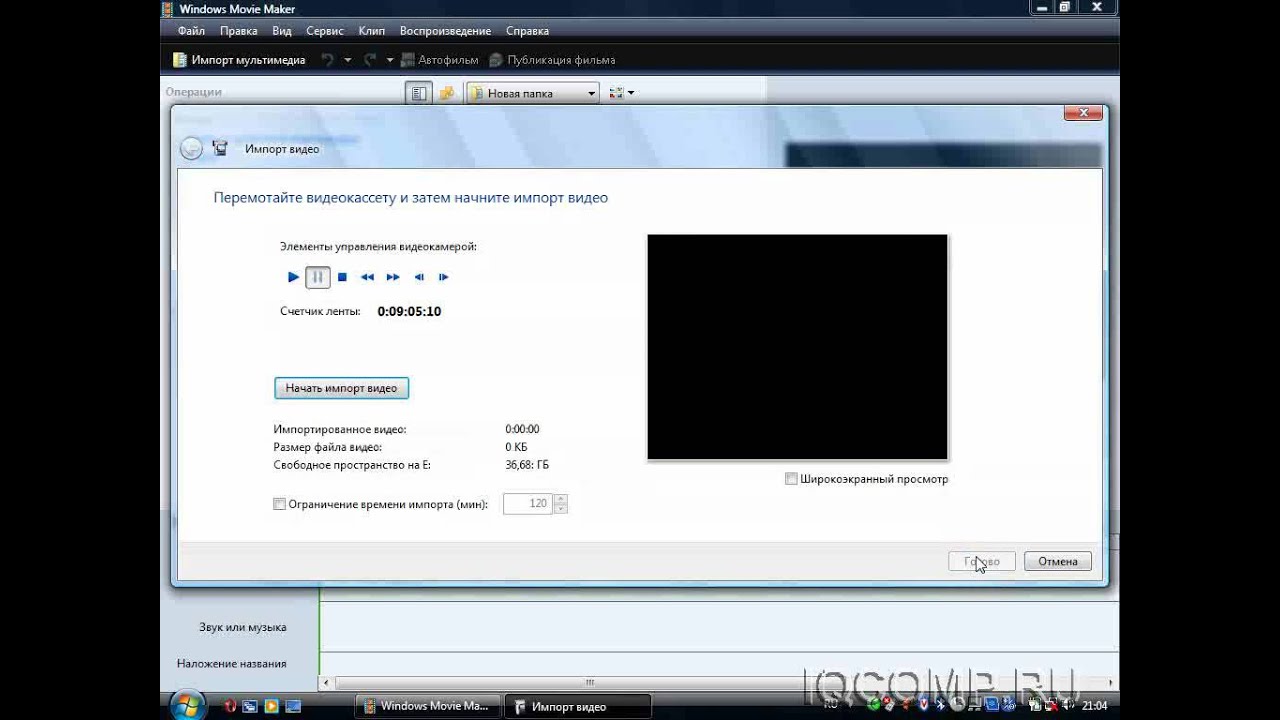Image resolution: width=1280 pixels, height=720 pixels.
Task: Click the orange media player quick launch icon
Action: (x=271, y=706)
